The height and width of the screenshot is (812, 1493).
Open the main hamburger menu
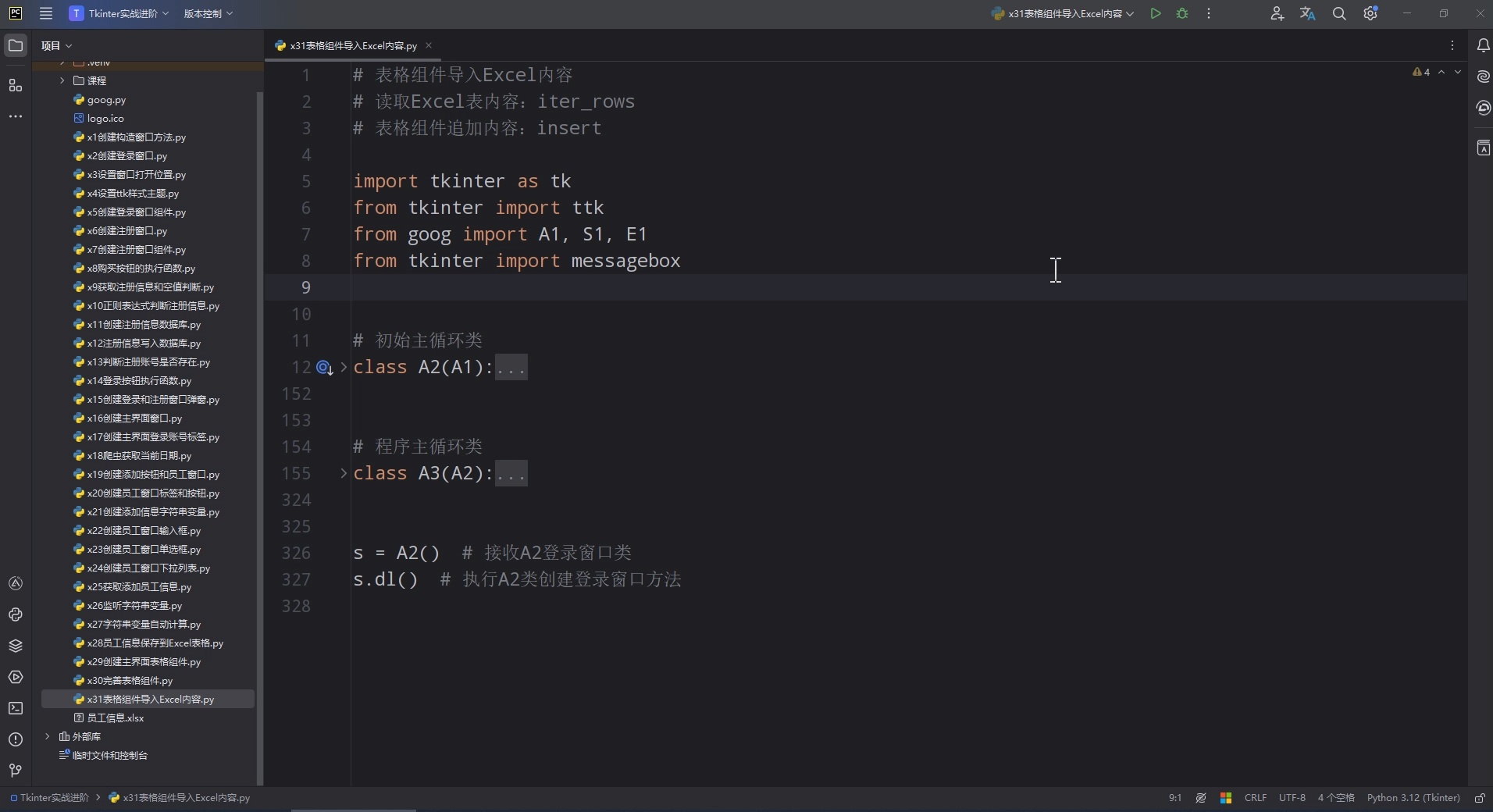pyautogui.click(x=46, y=13)
